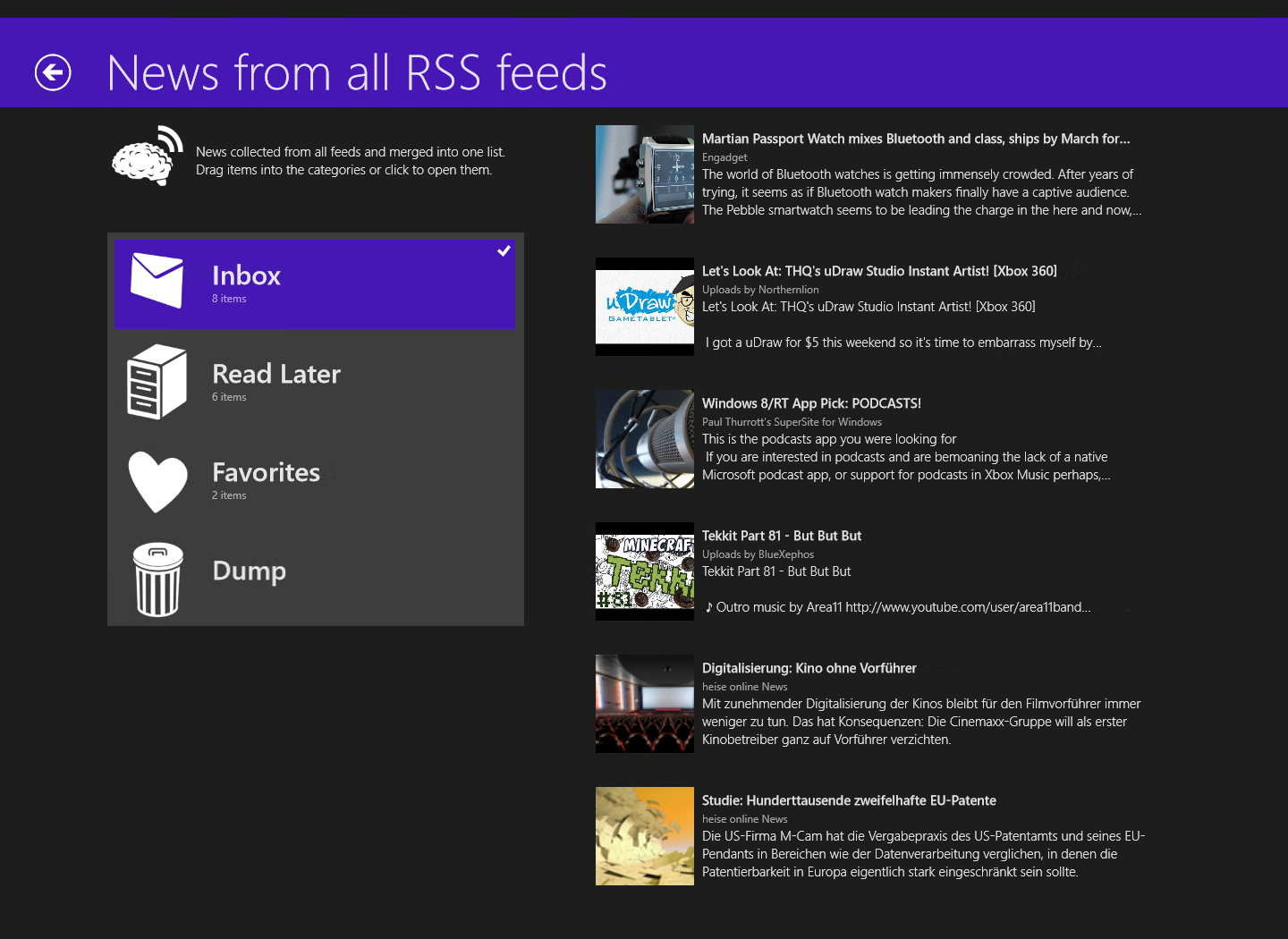Click the Read Later 6 items count

229,397
